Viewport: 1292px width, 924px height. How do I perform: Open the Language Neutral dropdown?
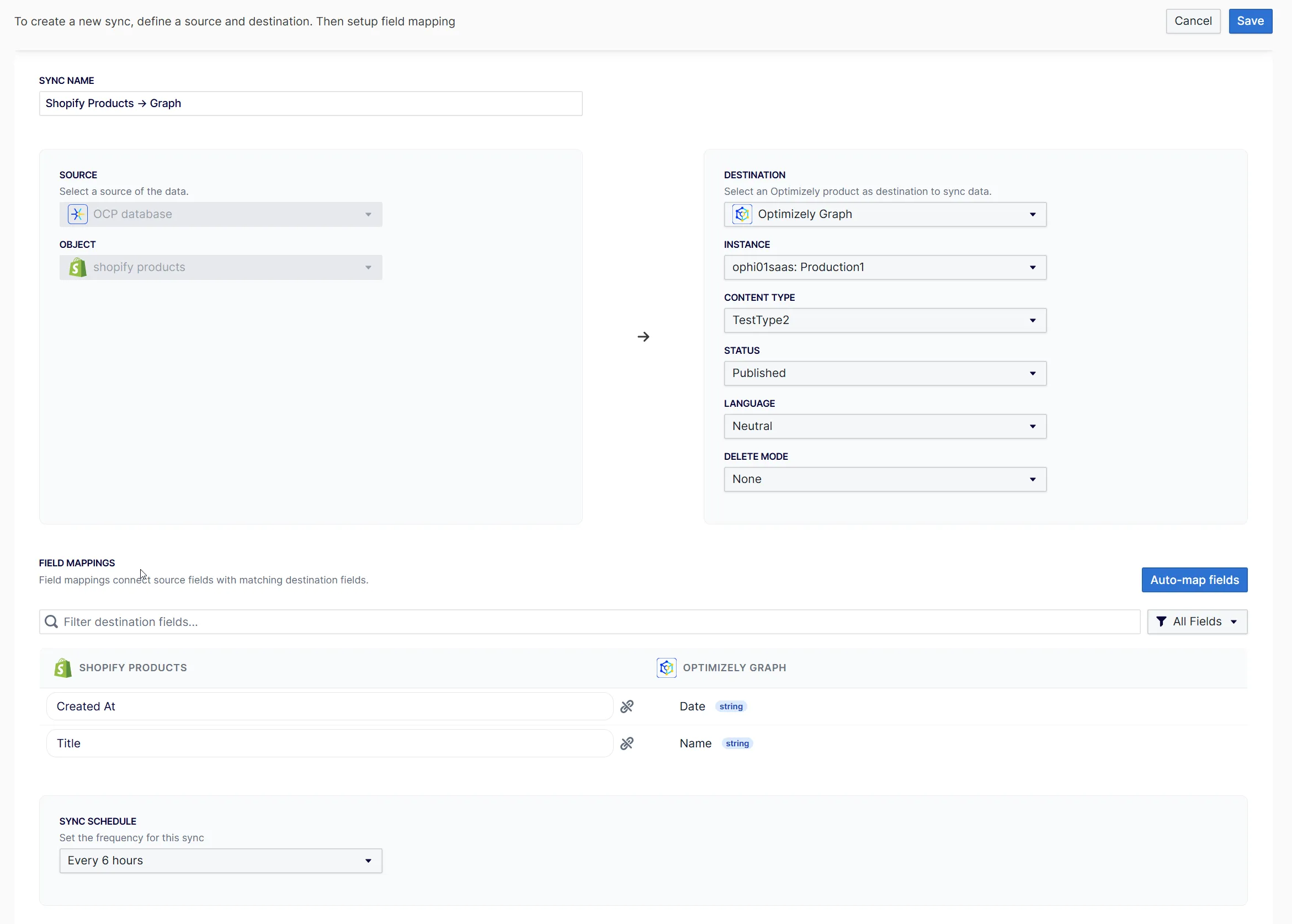coord(885,426)
